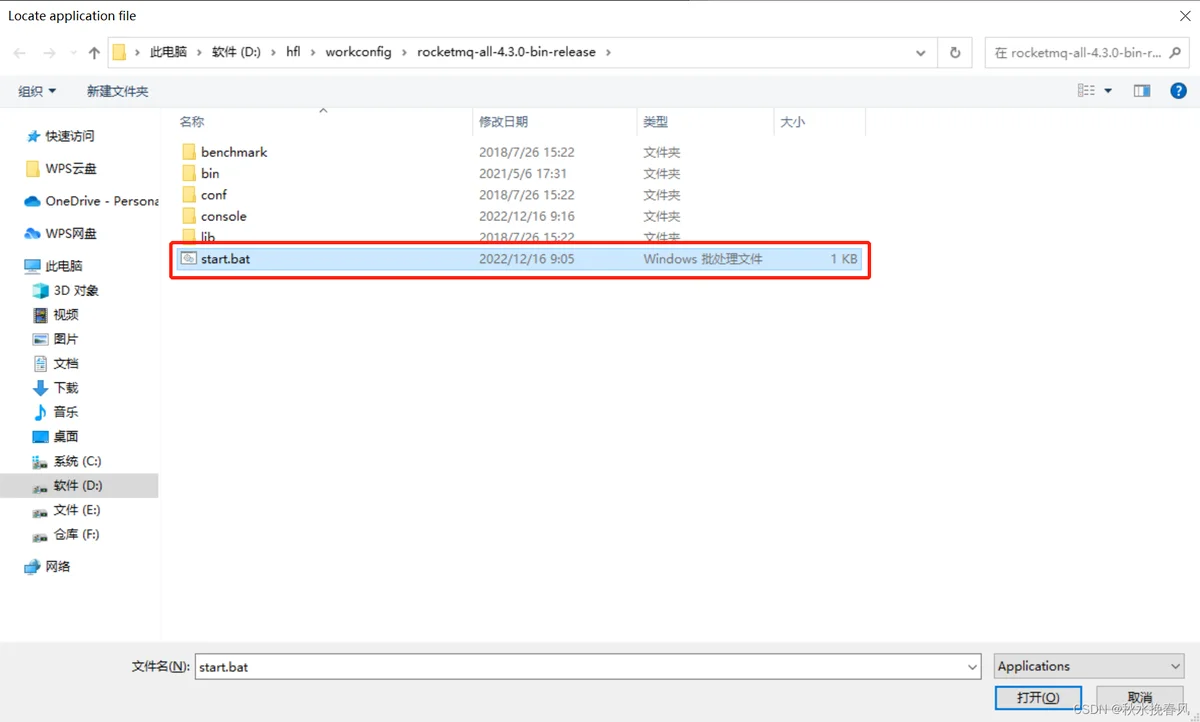Select the OneDrive cloud icon in sidebar
Screen dimensions: 1200x722
click(33, 201)
